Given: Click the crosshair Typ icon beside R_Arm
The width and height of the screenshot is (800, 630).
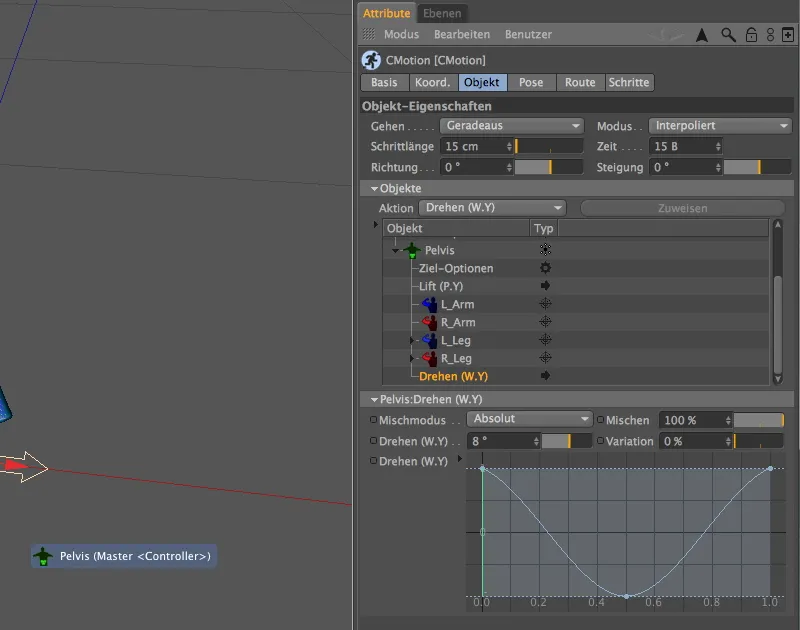Looking at the screenshot, I should click(x=545, y=322).
